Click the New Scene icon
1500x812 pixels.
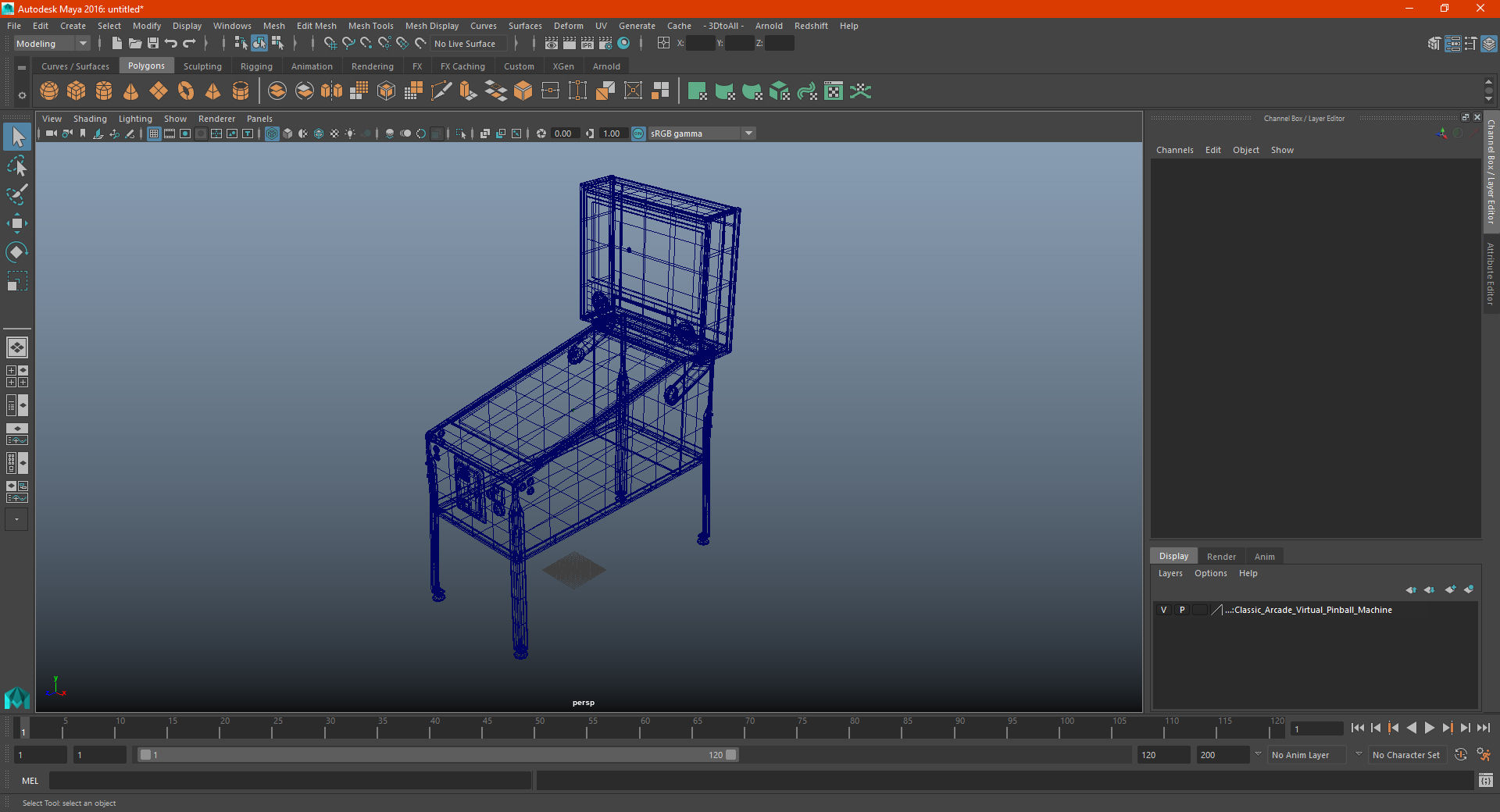pos(116,44)
